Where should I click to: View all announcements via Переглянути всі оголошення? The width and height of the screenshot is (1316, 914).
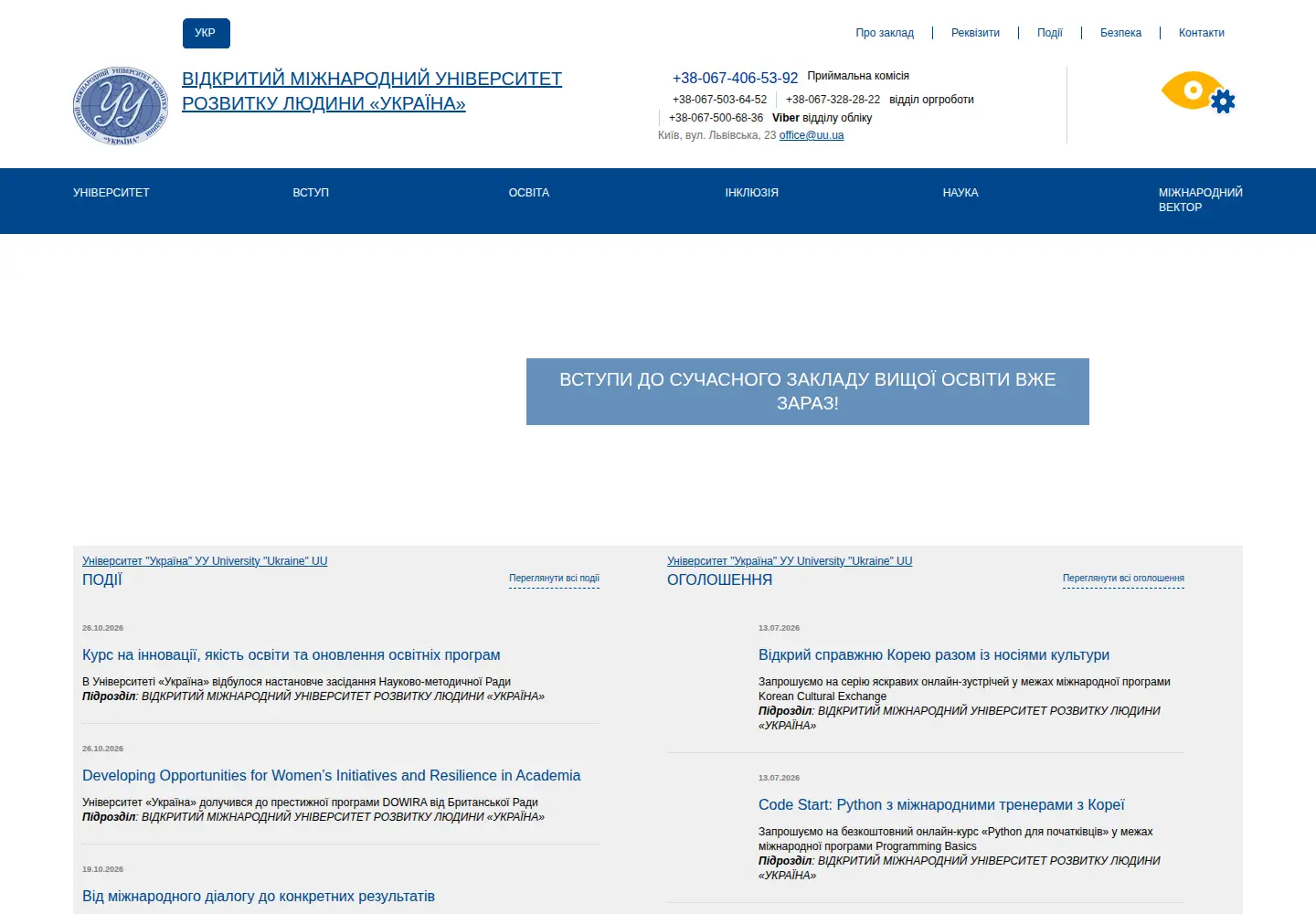pyautogui.click(x=1123, y=579)
